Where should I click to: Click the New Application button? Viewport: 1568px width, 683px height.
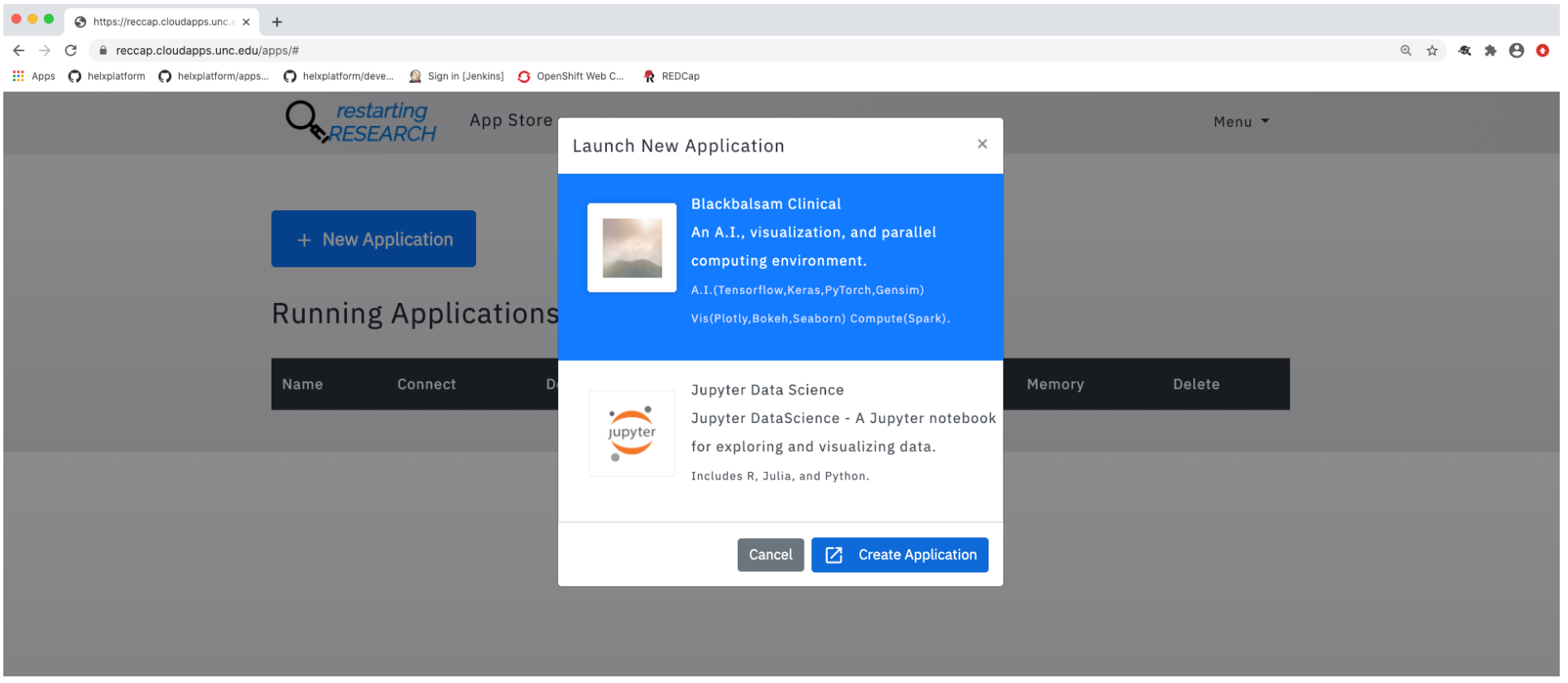pos(373,238)
